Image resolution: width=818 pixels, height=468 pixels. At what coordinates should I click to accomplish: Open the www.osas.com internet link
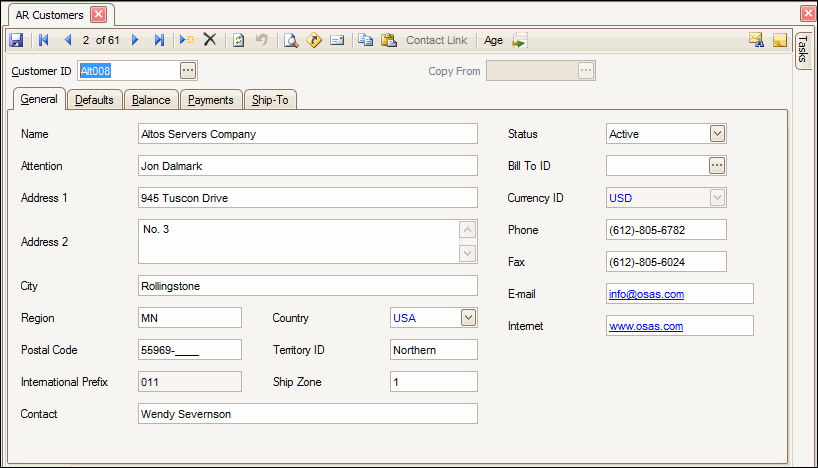[x=645, y=326]
